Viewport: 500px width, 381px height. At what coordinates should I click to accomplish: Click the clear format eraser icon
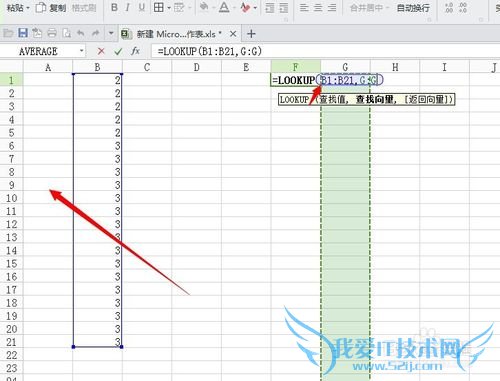pos(245,7)
